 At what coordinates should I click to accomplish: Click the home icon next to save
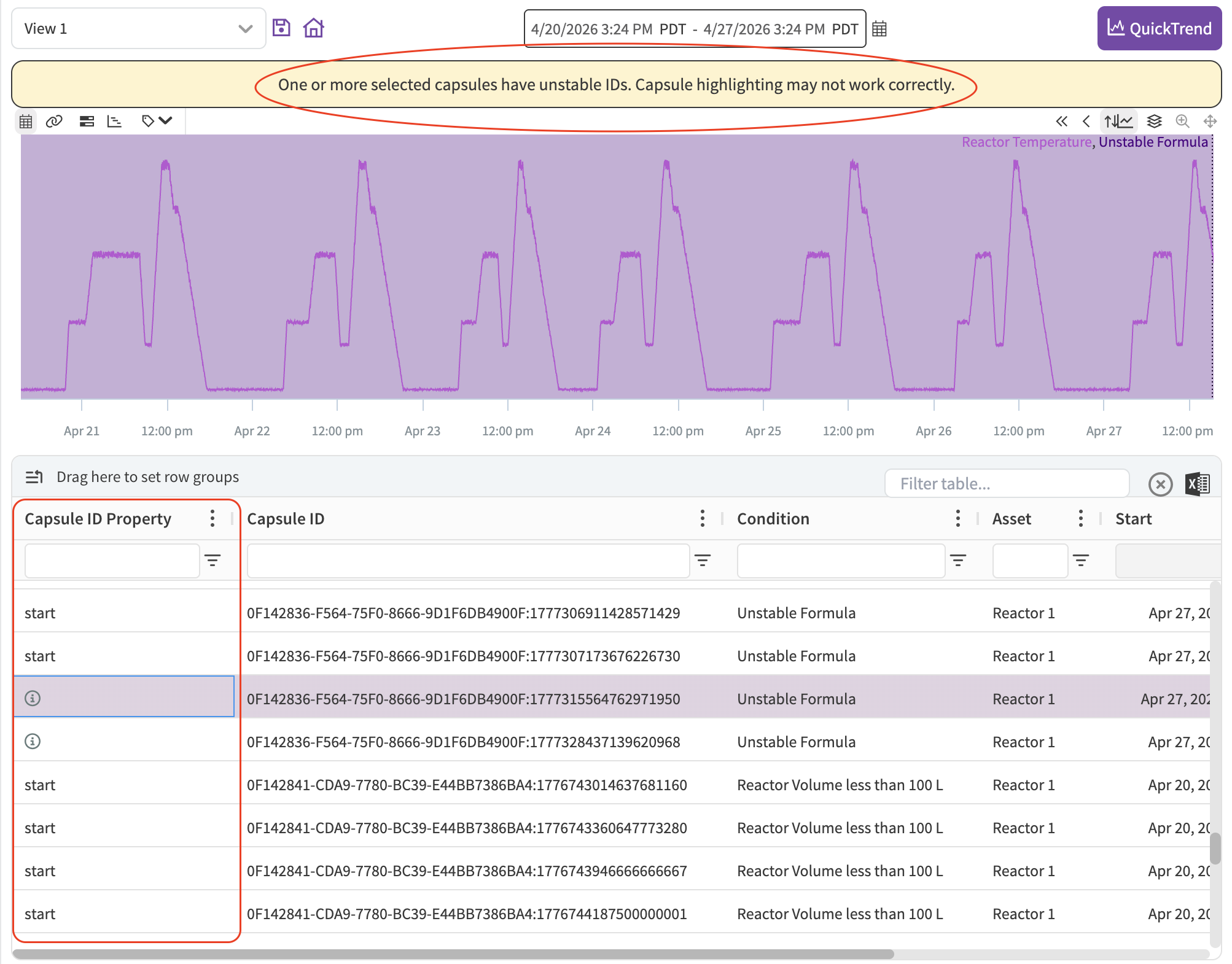313,28
